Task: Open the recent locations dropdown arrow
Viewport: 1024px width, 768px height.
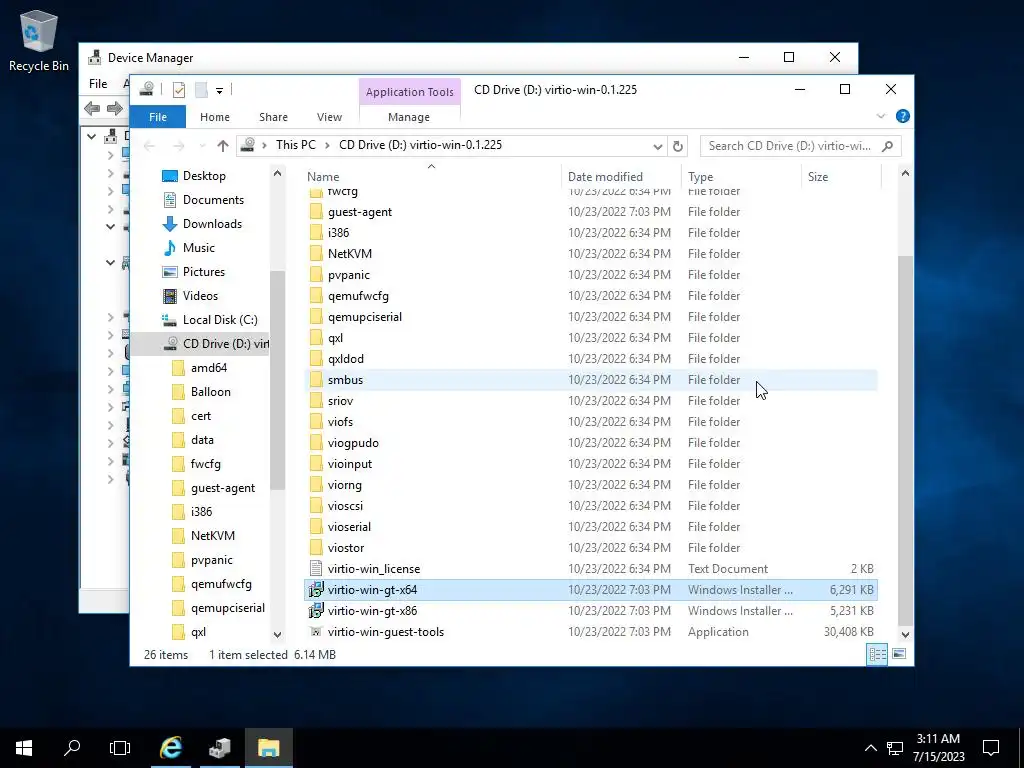Action: click(202, 146)
